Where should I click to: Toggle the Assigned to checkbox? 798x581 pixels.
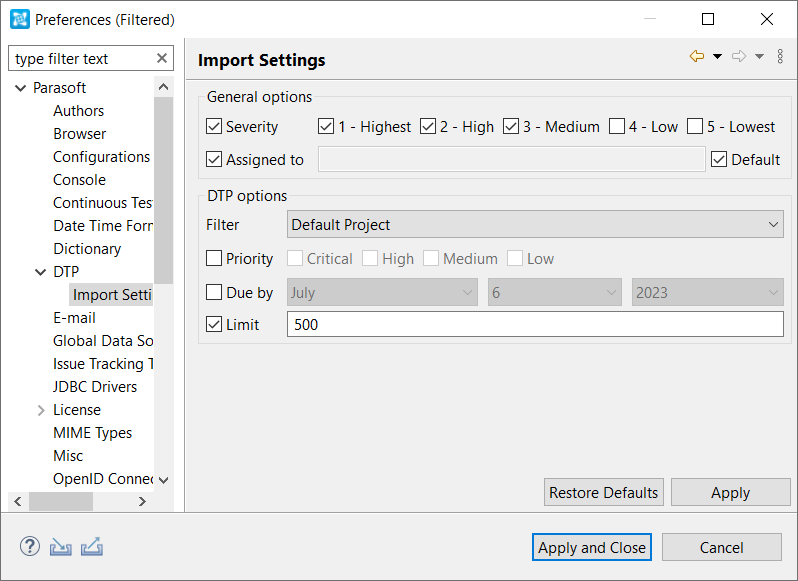click(214, 159)
